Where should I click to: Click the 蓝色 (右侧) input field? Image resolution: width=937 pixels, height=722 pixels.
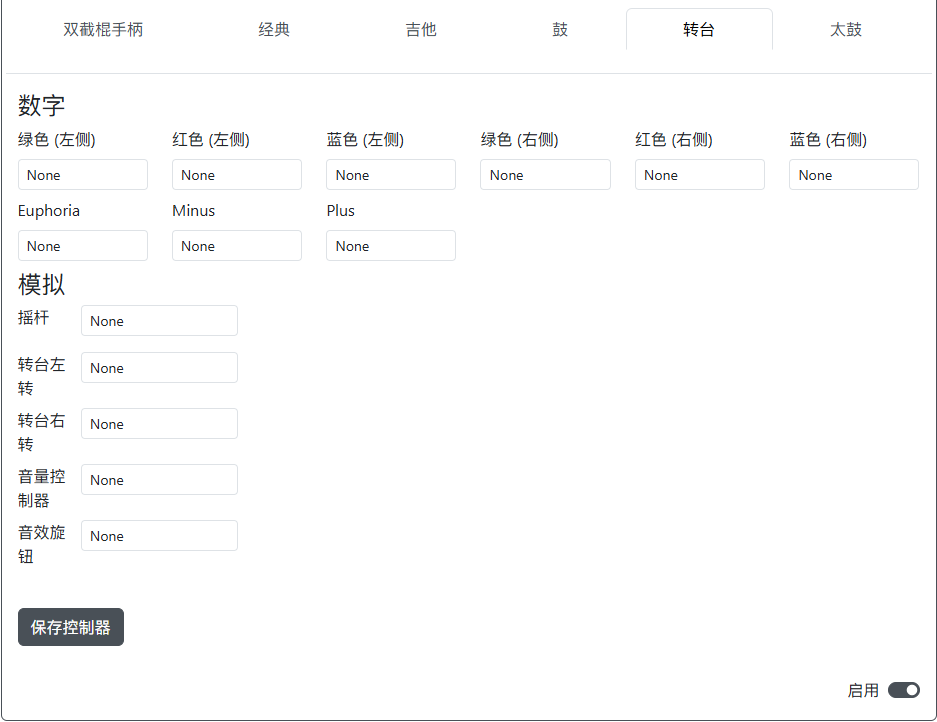853,174
